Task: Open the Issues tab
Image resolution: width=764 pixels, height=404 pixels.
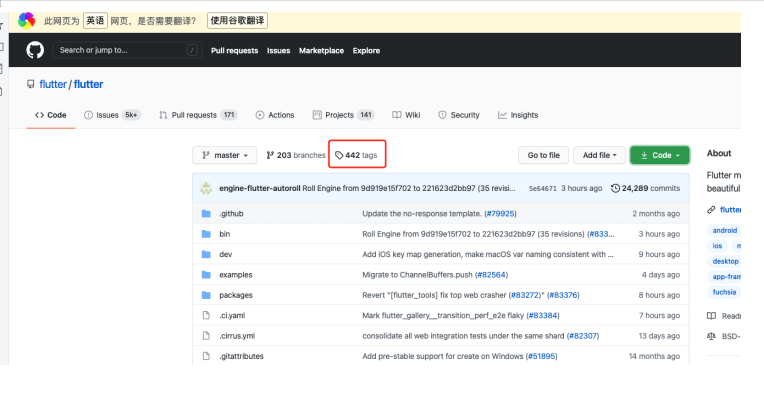Action: coord(112,115)
